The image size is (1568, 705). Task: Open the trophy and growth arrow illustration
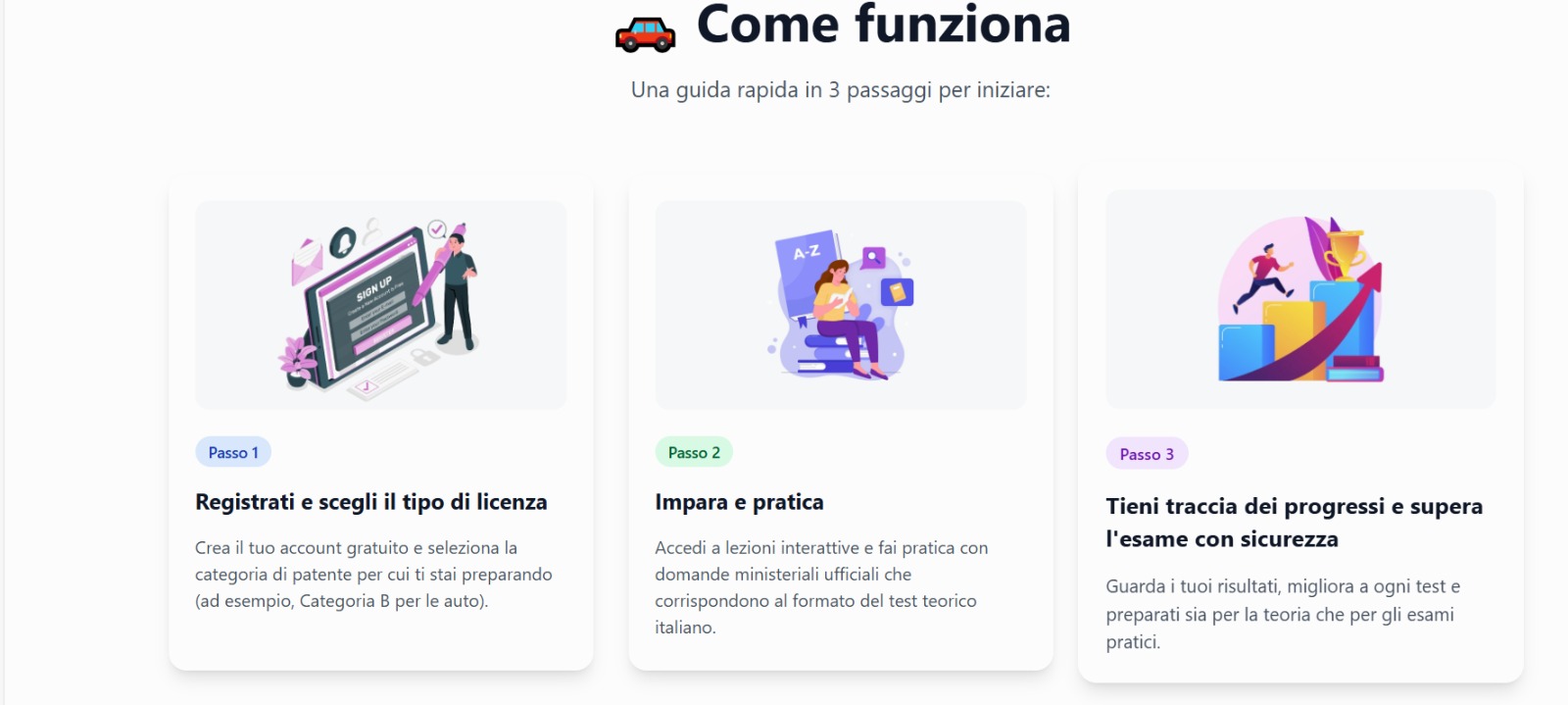pos(1300,299)
